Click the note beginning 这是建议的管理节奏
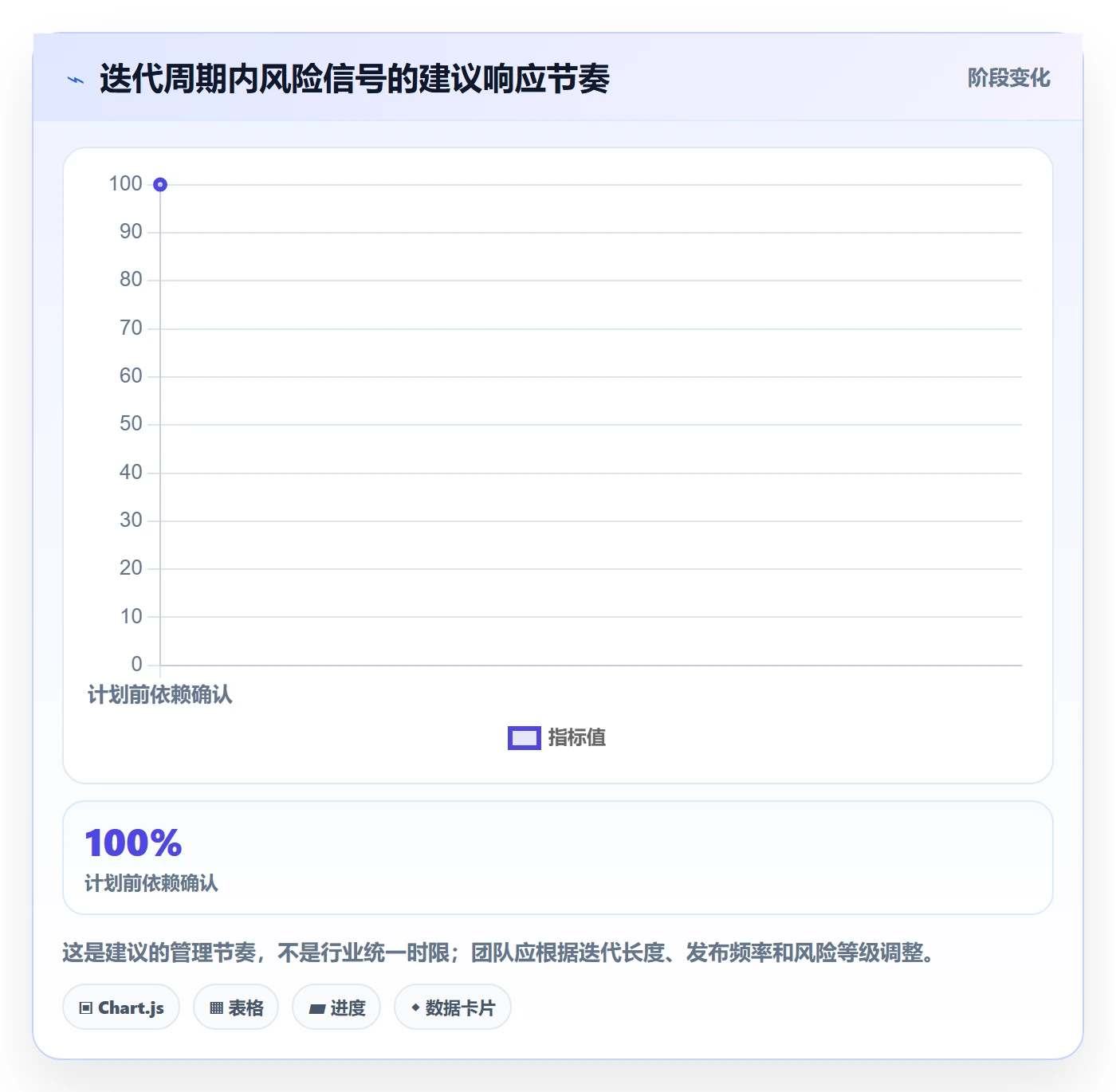Image resolution: width=1116 pixels, height=1092 pixels. (499, 953)
